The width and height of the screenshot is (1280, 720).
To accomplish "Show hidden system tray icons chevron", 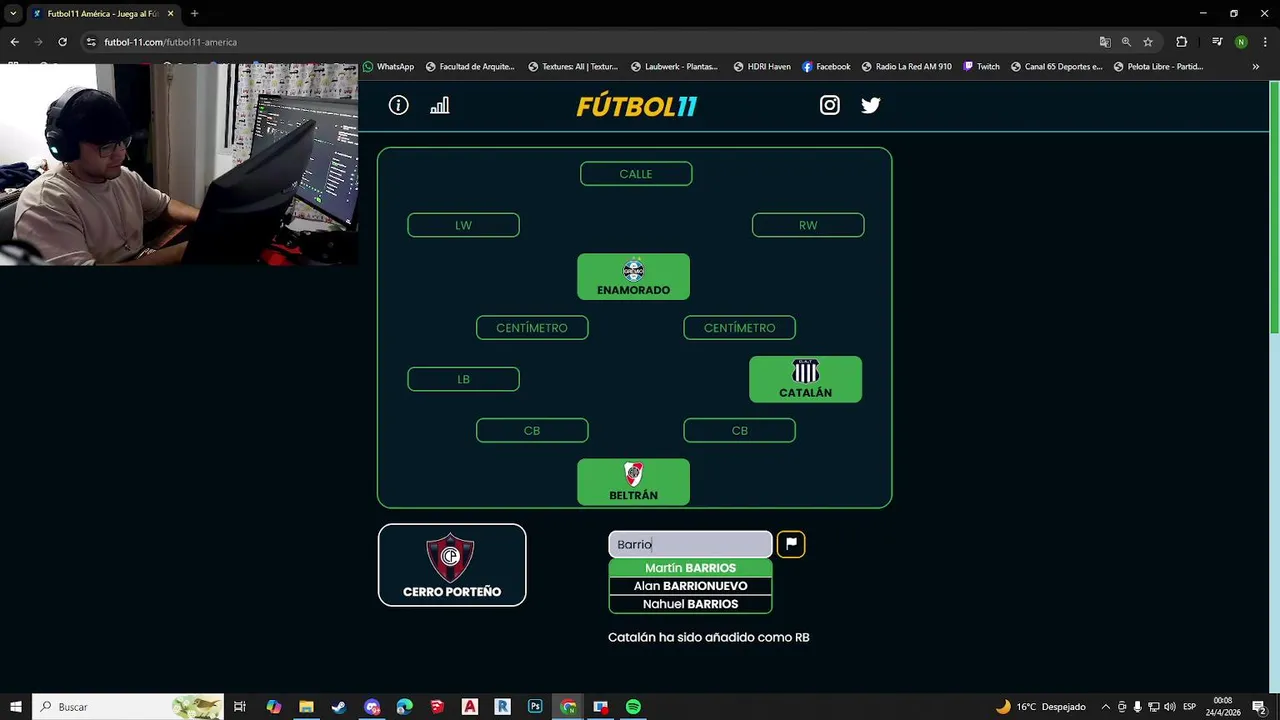I will tap(1105, 707).
